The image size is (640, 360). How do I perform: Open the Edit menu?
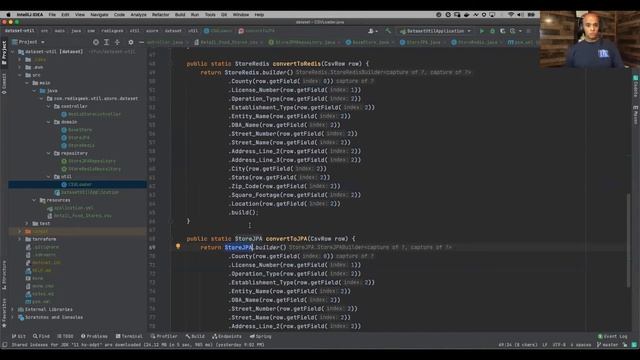point(65,14)
